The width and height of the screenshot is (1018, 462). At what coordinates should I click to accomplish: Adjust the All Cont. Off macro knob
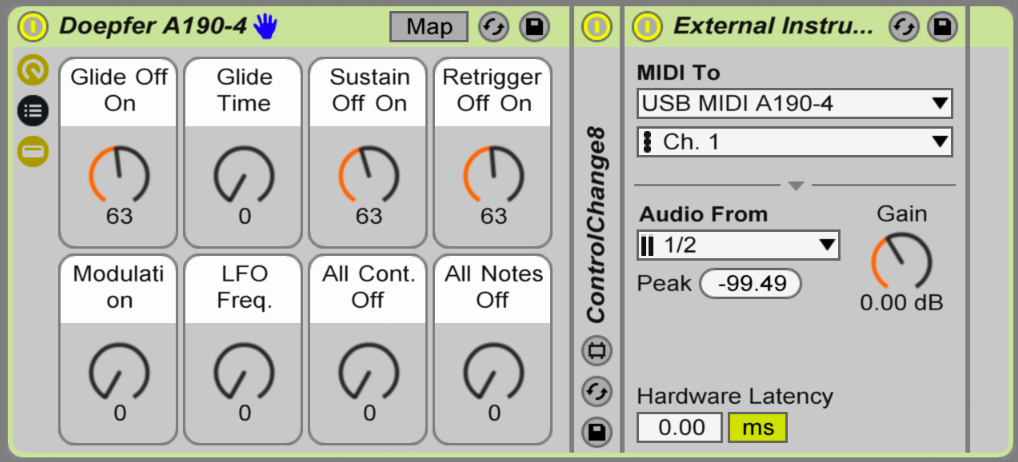point(369,372)
